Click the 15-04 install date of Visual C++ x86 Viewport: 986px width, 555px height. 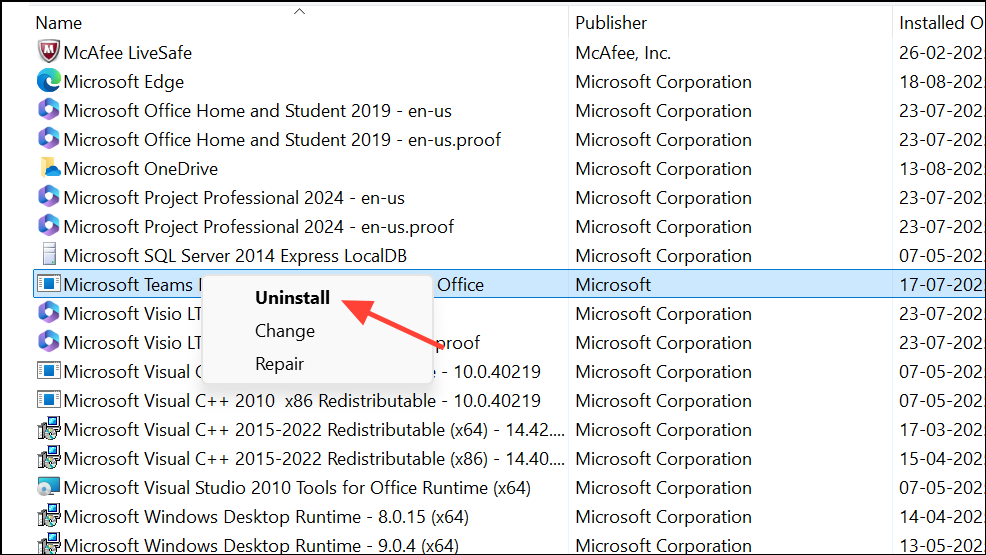[941, 458]
